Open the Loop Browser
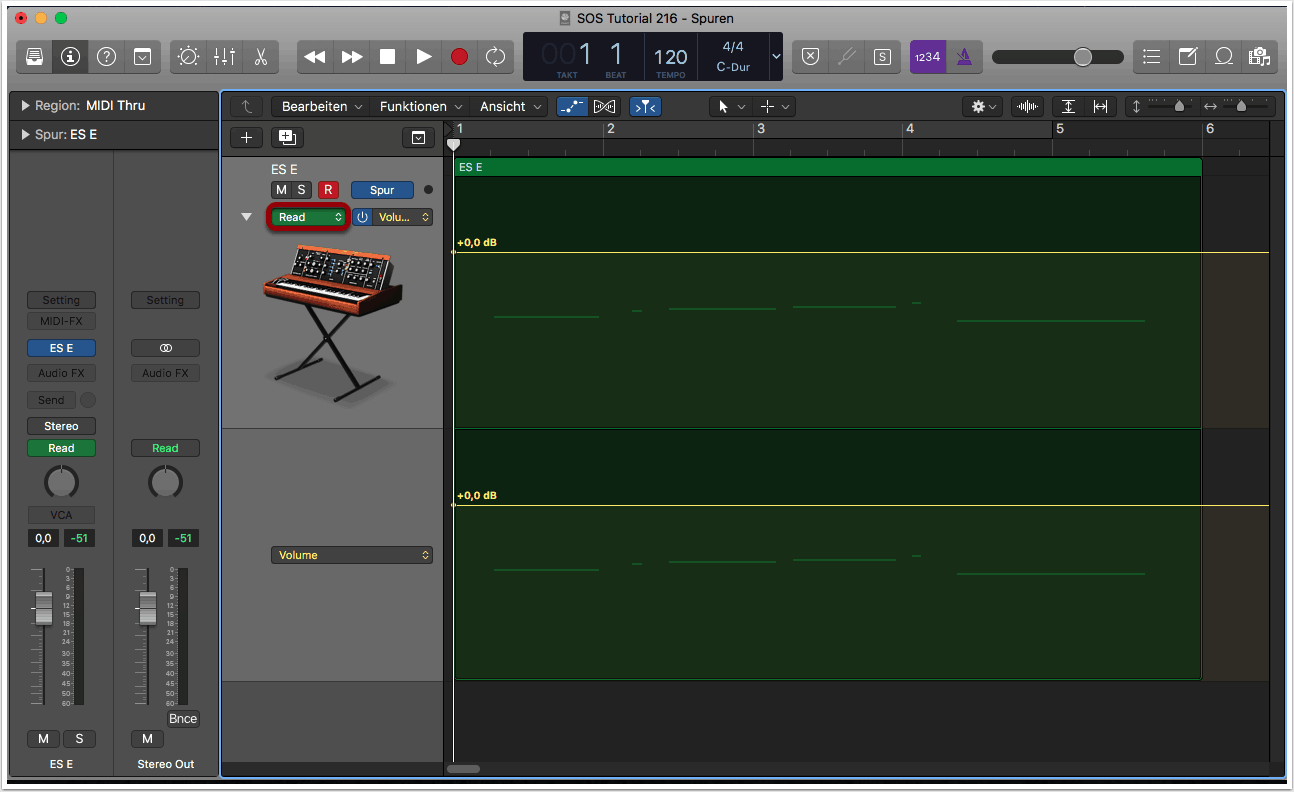This screenshot has width=1294, height=792. click(1223, 57)
